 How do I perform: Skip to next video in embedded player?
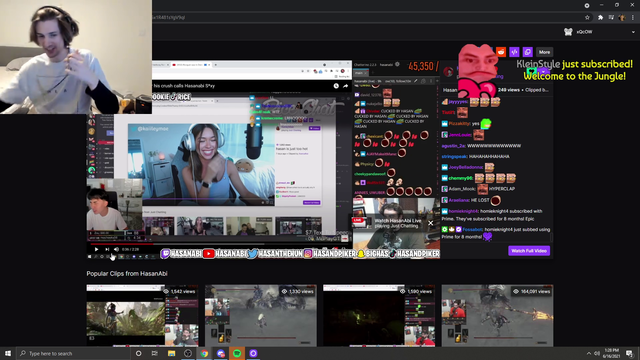[107, 249]
